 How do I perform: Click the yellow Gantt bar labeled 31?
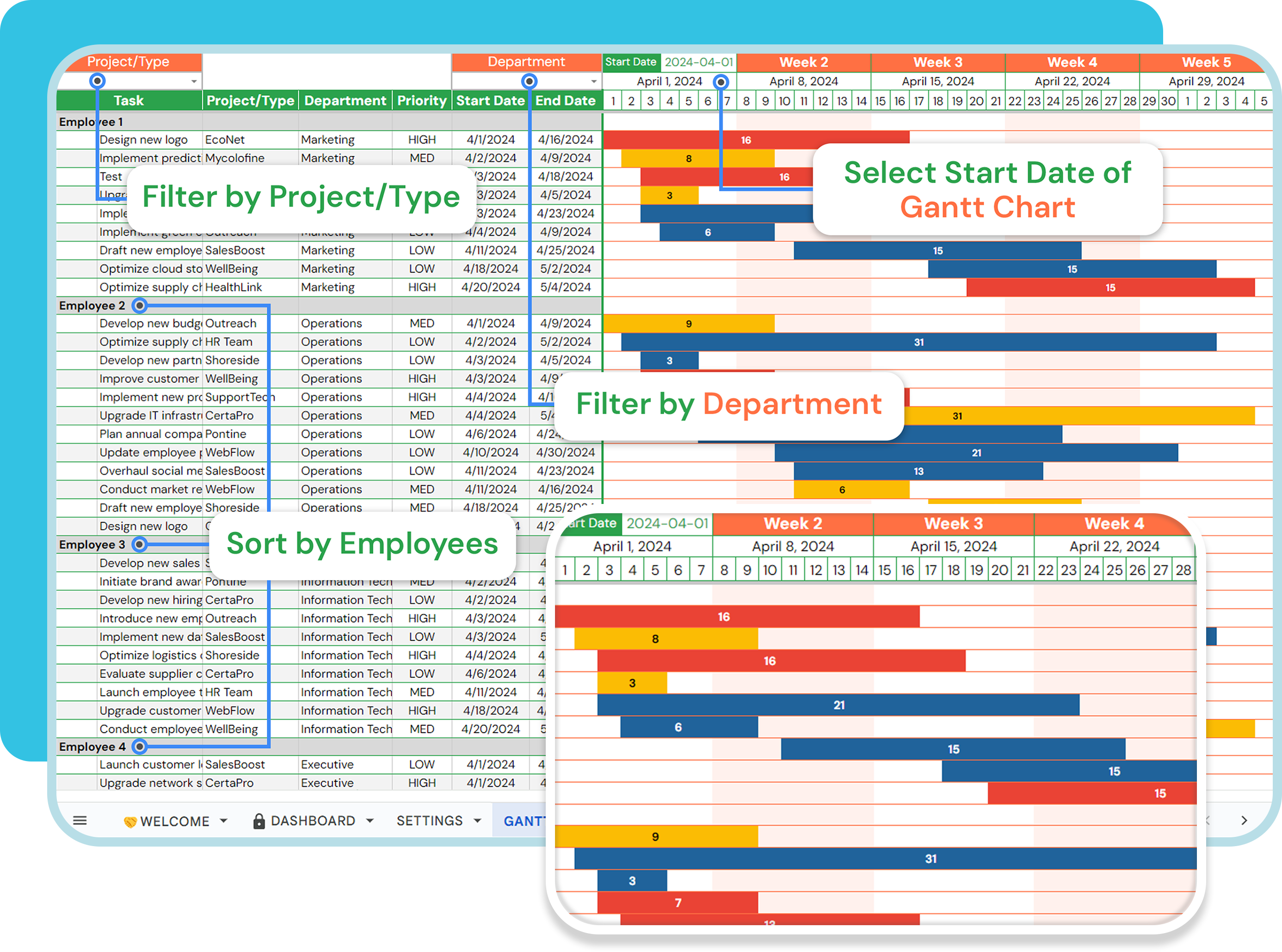click(x=1079, y=416)
